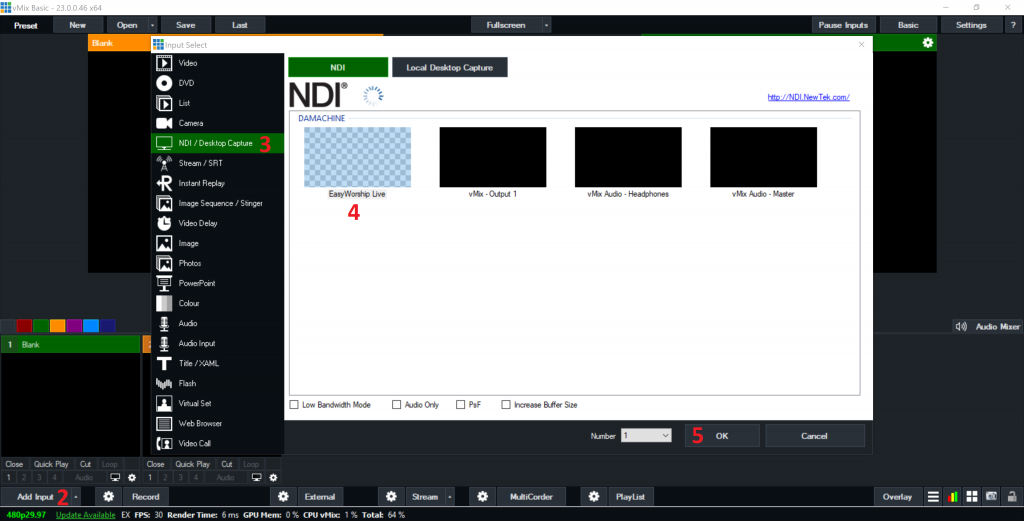Open the External output settings gear
Screen dimensions: 1024x521
click(x=283, y=497)
